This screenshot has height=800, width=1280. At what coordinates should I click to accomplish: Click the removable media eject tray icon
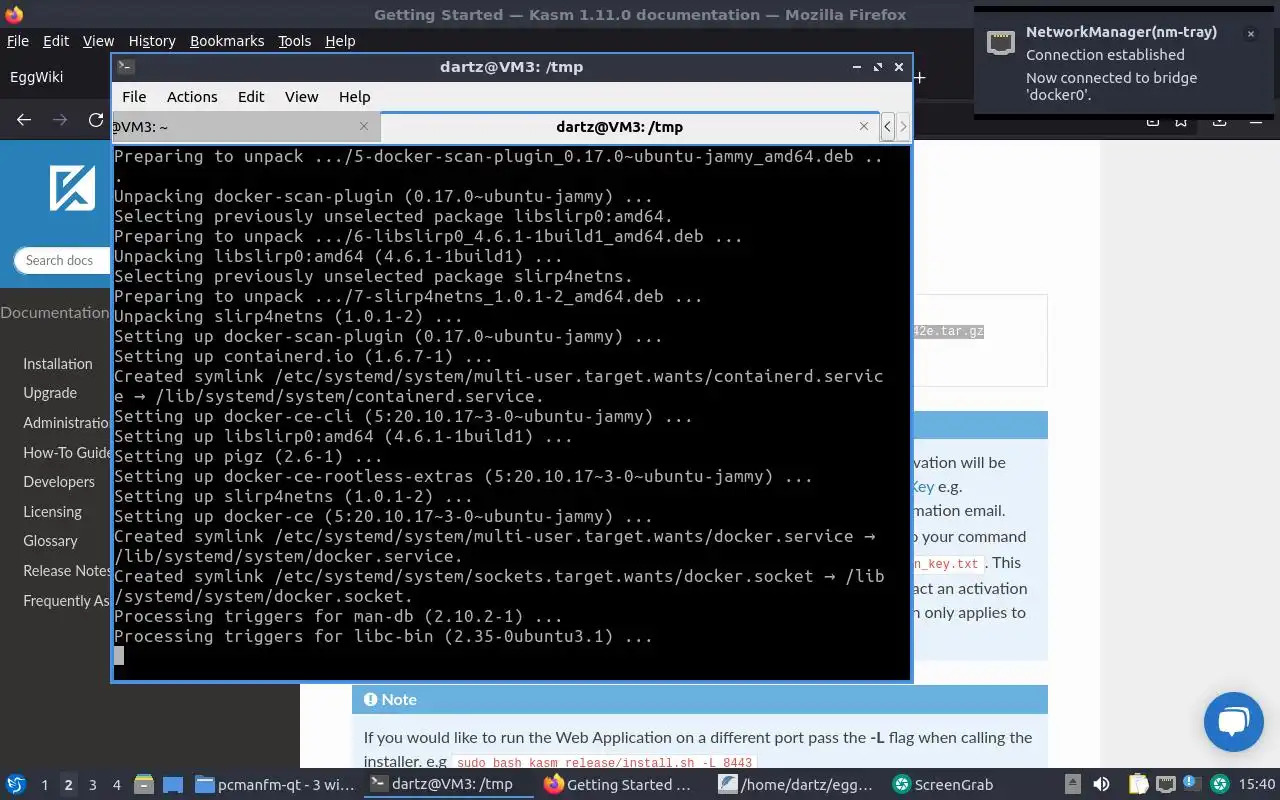coord(1073,785)
